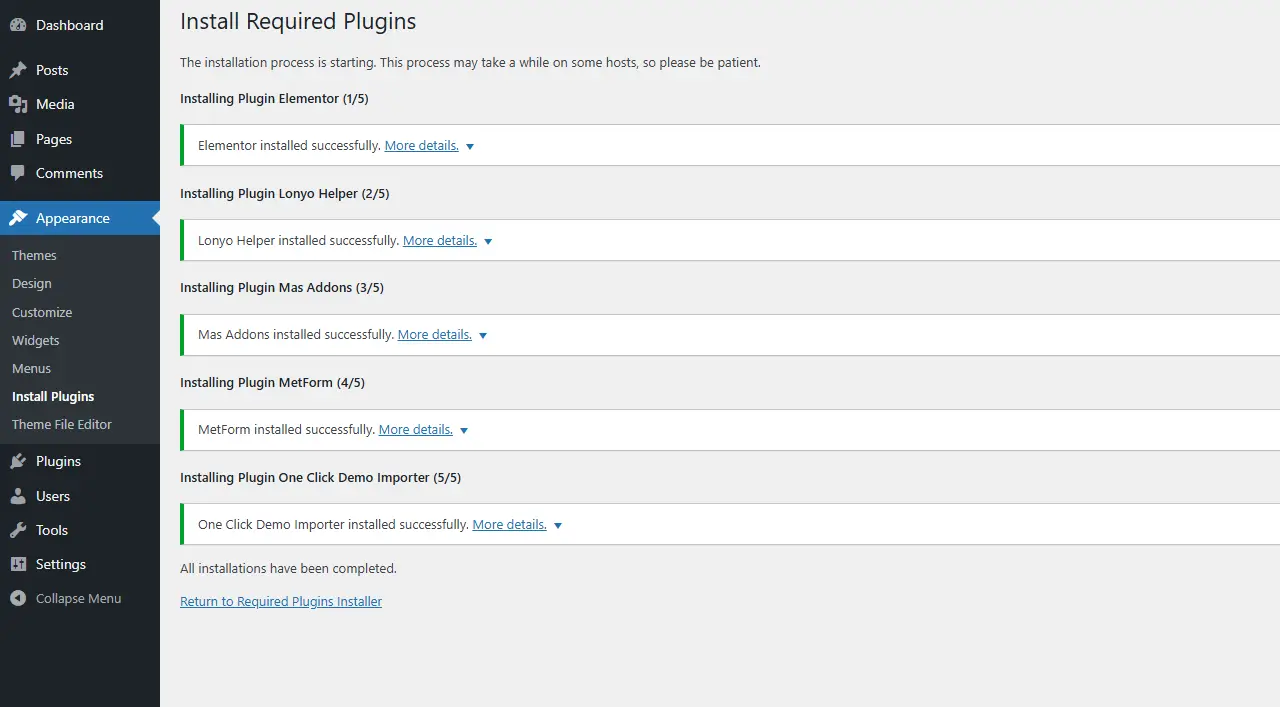Click 'The installation process is starting' notice text
This screenshot has width=1280, height=707.
470,62
